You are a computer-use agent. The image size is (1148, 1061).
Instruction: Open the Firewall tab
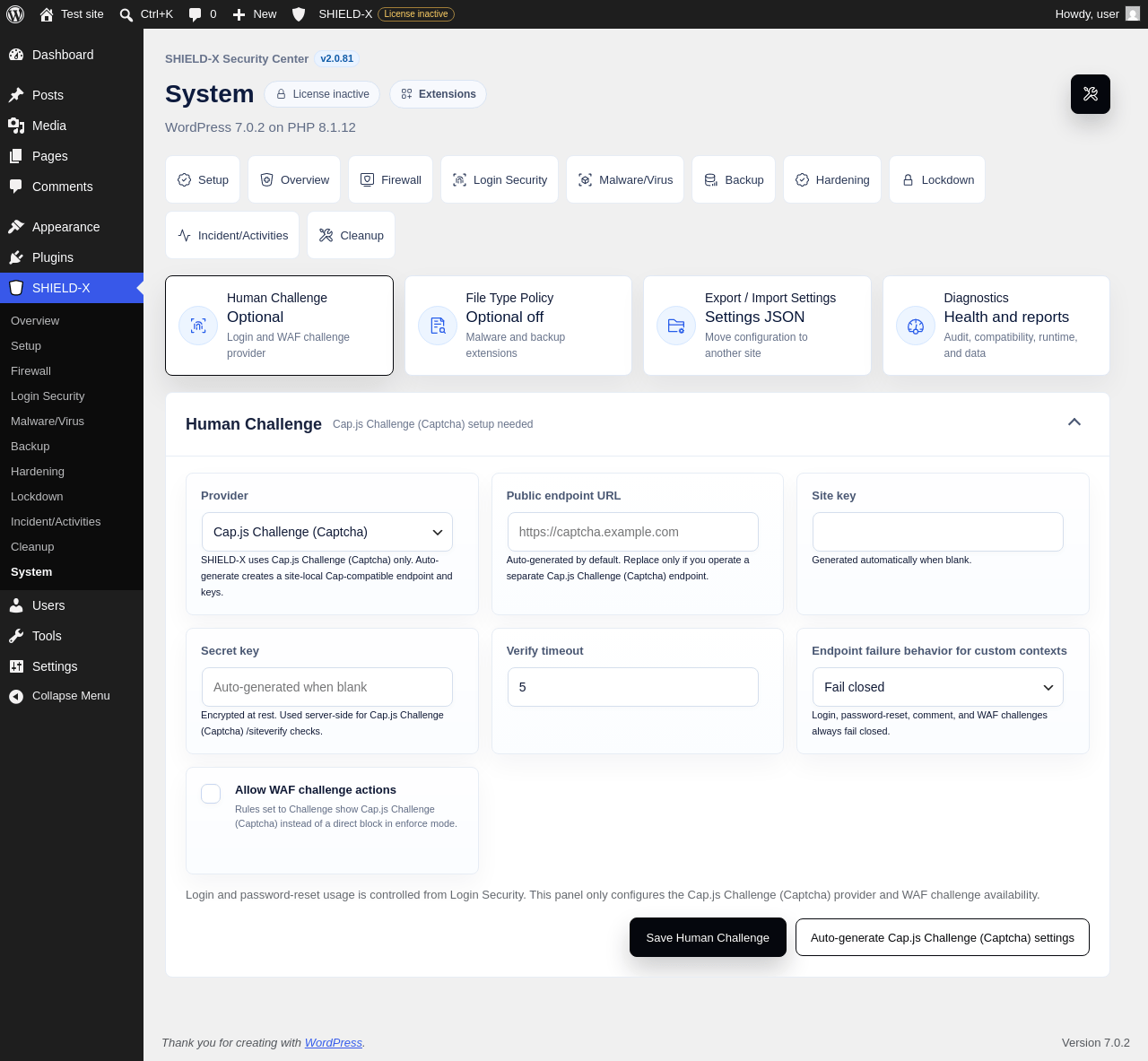[390, 179]
